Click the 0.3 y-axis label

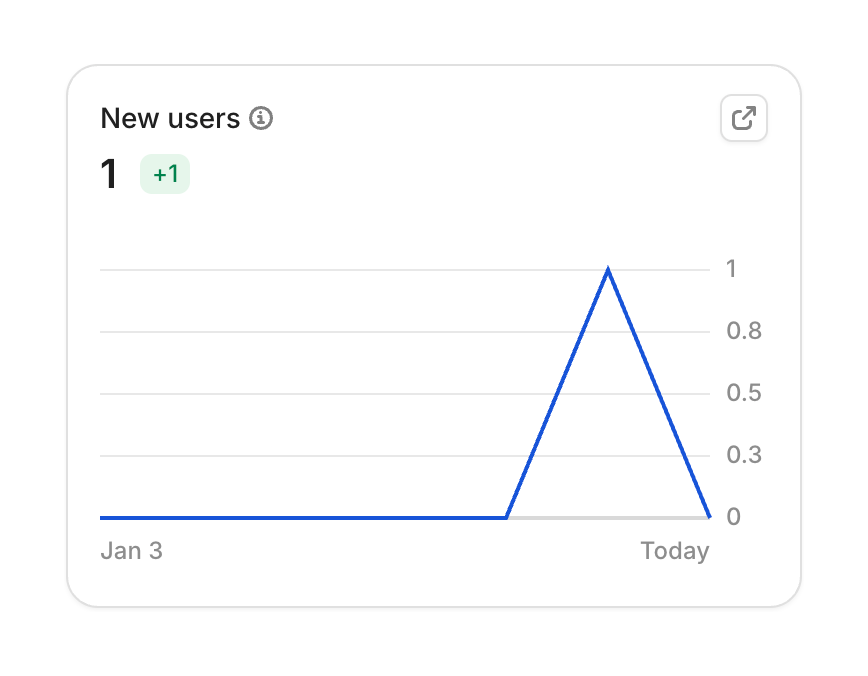click(x=743, y=455)
